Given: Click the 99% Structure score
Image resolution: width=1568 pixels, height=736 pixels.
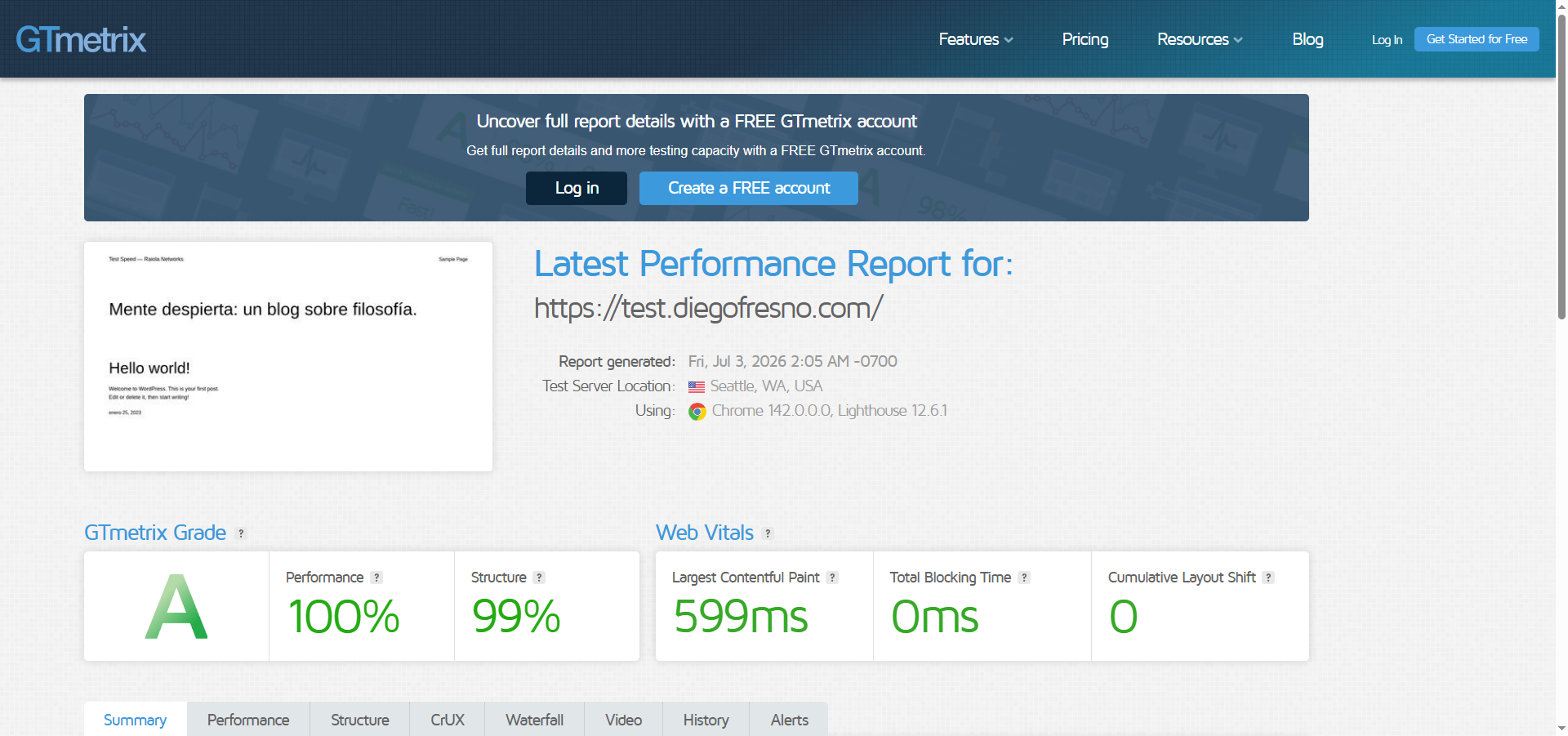Looking at the screenshot, I should 516,617.
